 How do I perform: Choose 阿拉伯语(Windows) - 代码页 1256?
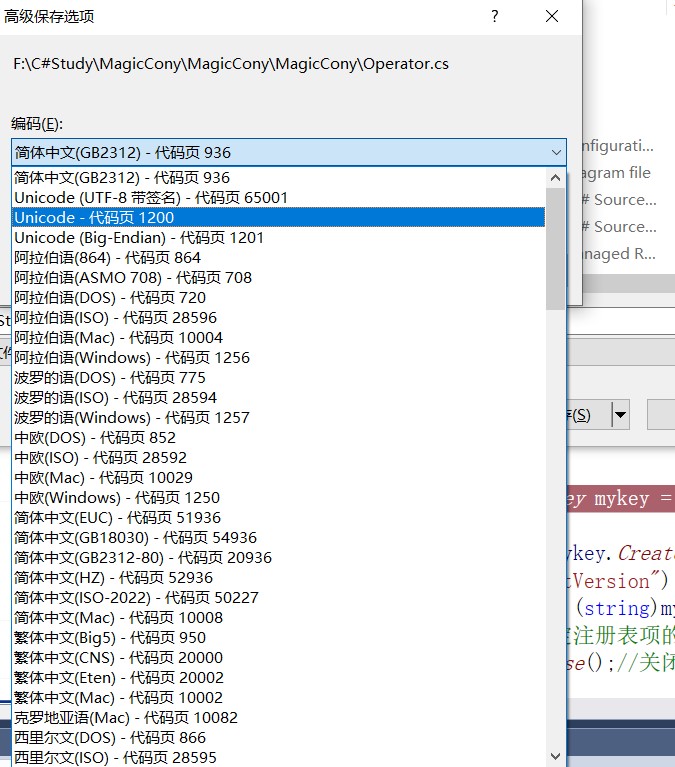pyautogui.click(x=278, y=358)
